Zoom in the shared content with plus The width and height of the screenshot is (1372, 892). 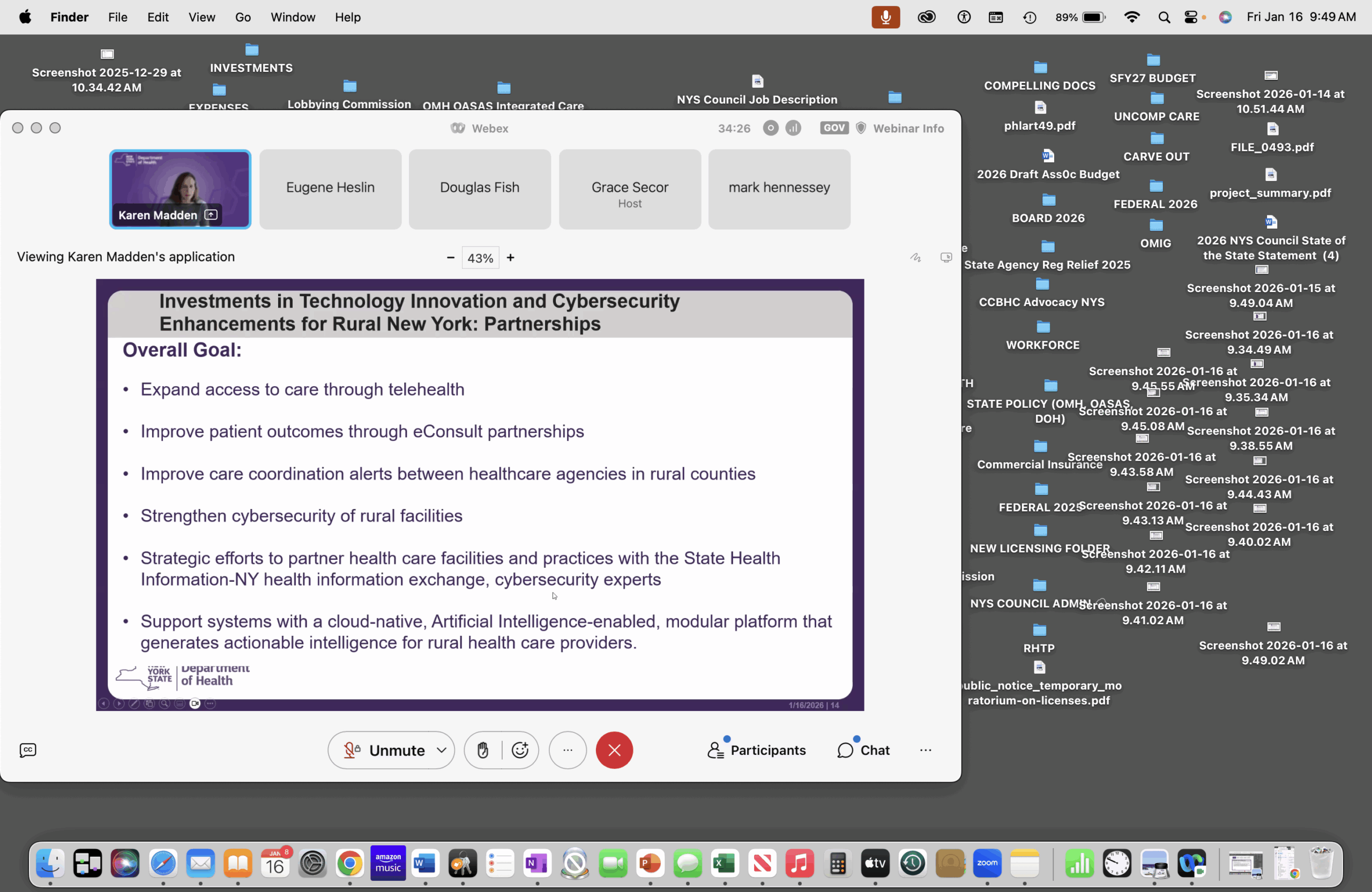coord(510,258)
